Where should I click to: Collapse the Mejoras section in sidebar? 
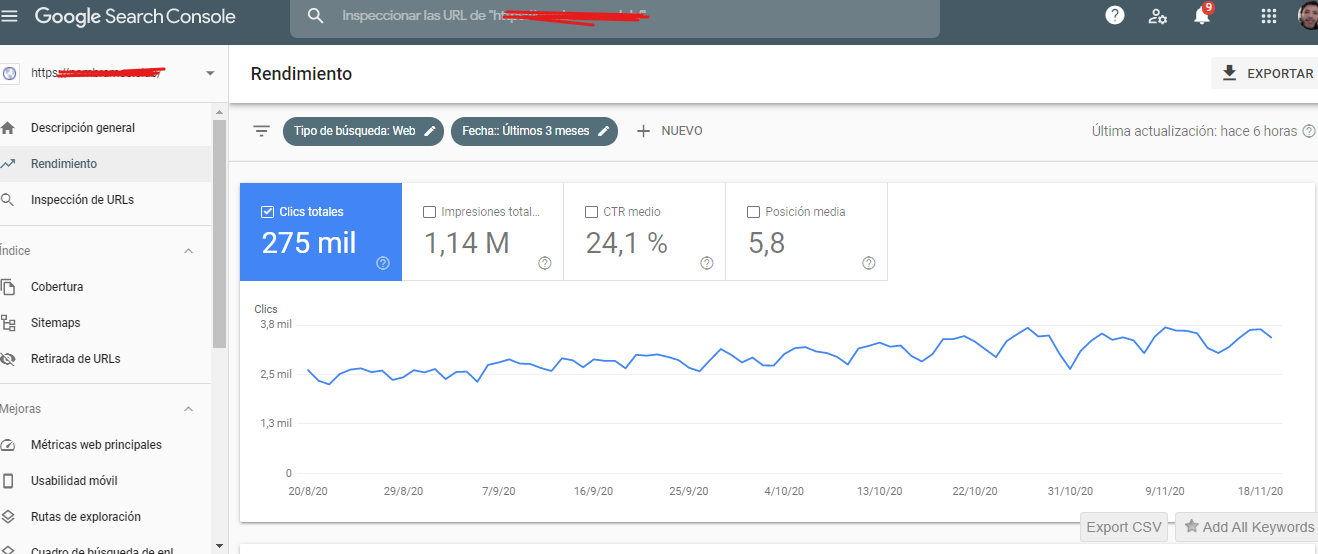(x=188, y=409)
